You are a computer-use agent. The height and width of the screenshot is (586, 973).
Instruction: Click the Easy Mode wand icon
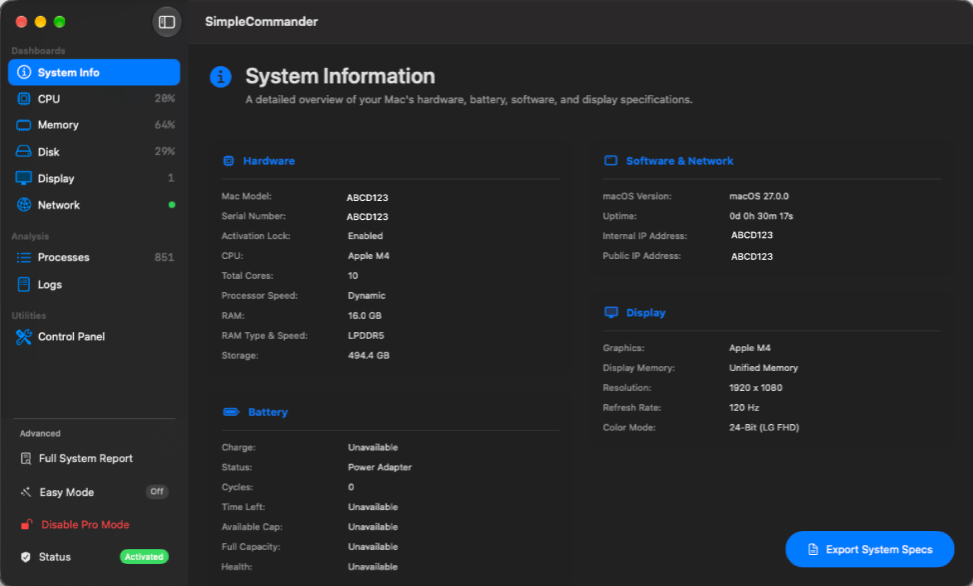click(x=25, y=492)
